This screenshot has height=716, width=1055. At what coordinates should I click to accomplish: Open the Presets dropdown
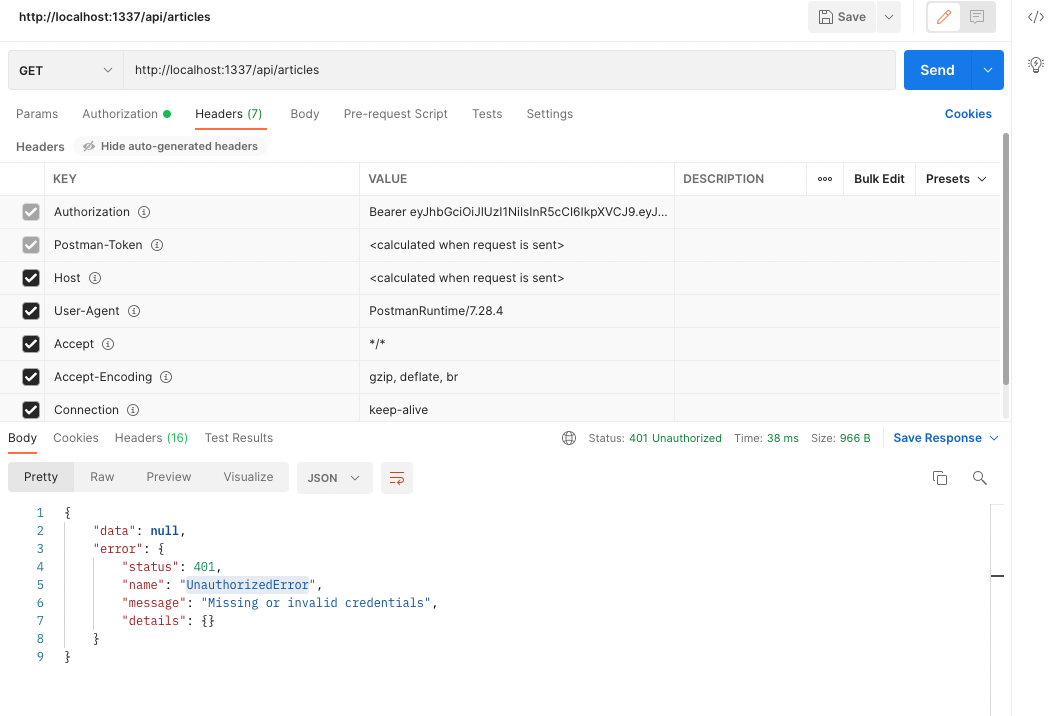[x=955, y=178]
